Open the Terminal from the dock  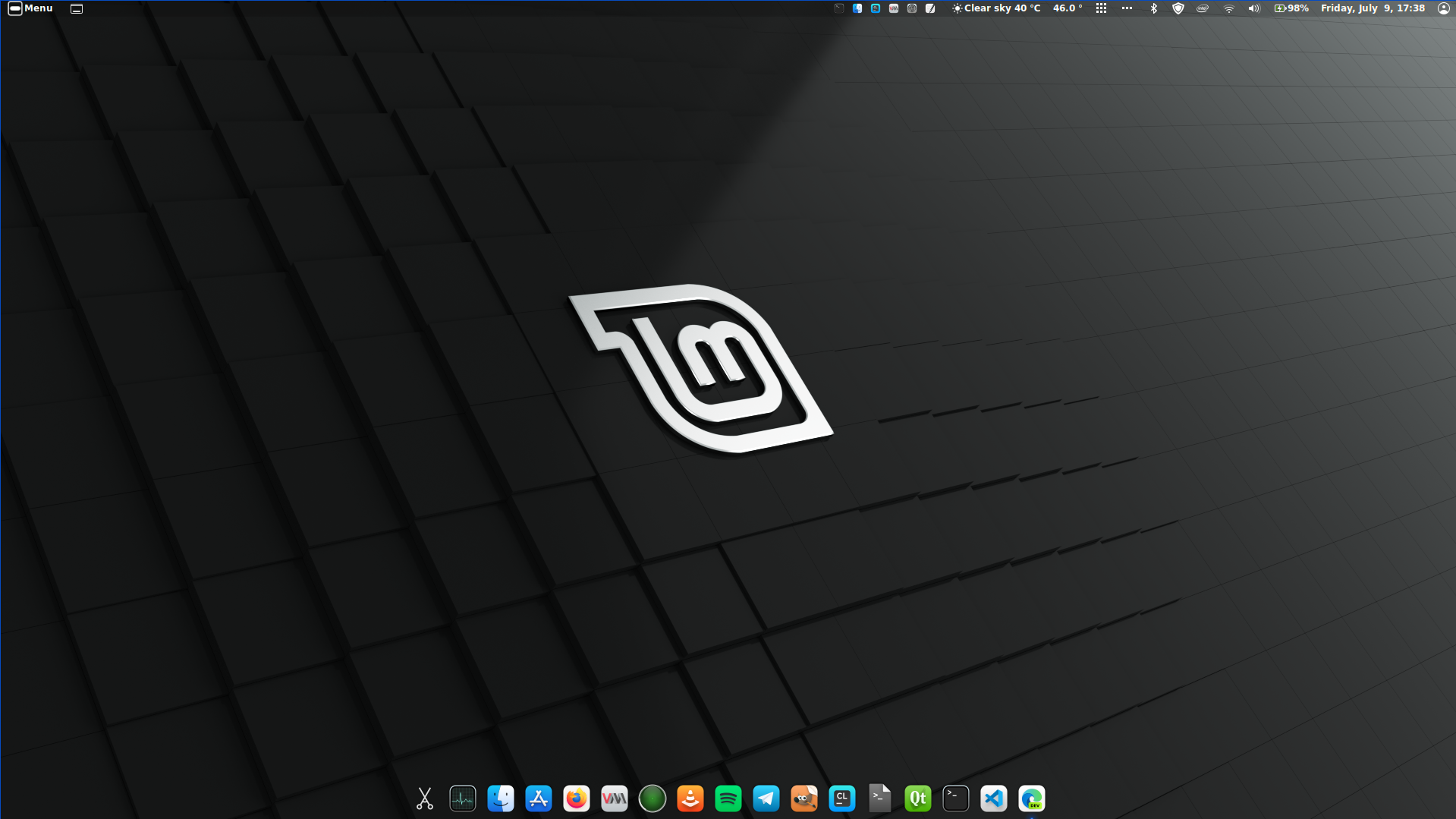(956, 799)
